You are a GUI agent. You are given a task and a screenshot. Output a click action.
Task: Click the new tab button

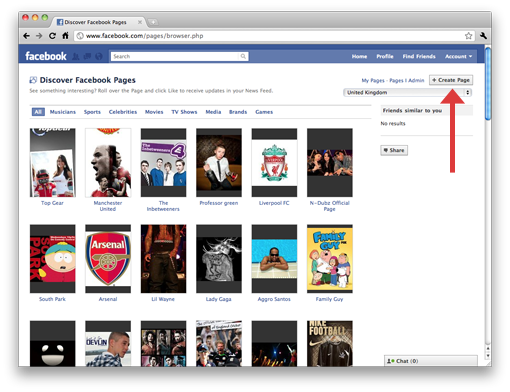coord(153,22)
